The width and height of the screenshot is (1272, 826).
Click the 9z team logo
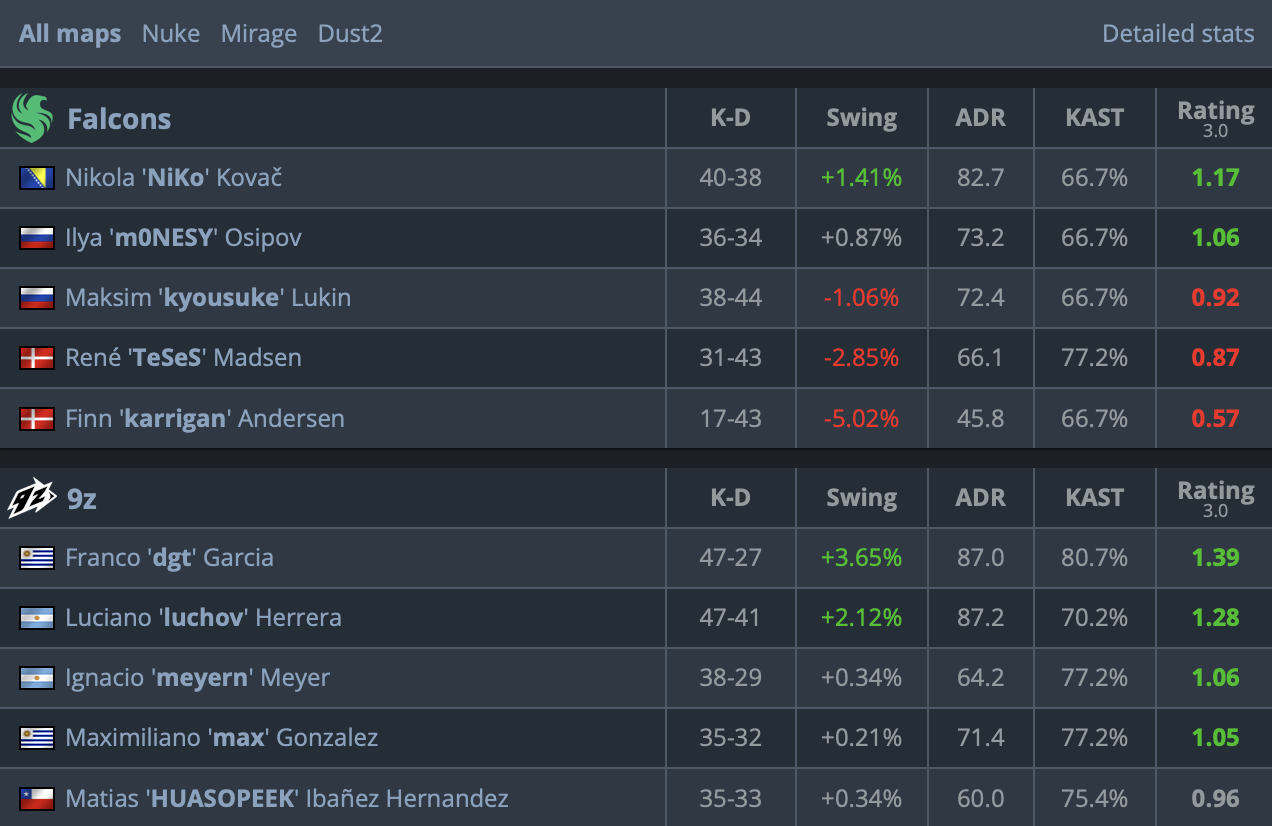32,498
